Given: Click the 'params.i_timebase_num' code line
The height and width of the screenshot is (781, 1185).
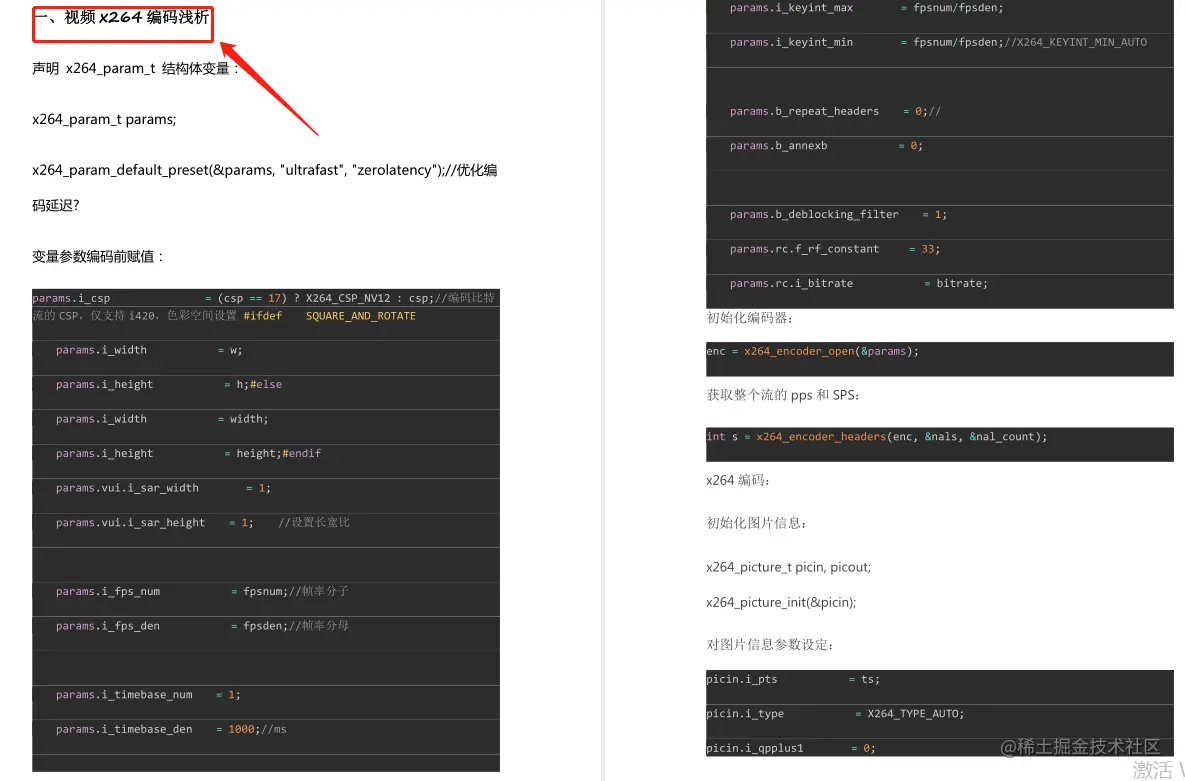Looking at the screenshot, I should pos(147,694).
